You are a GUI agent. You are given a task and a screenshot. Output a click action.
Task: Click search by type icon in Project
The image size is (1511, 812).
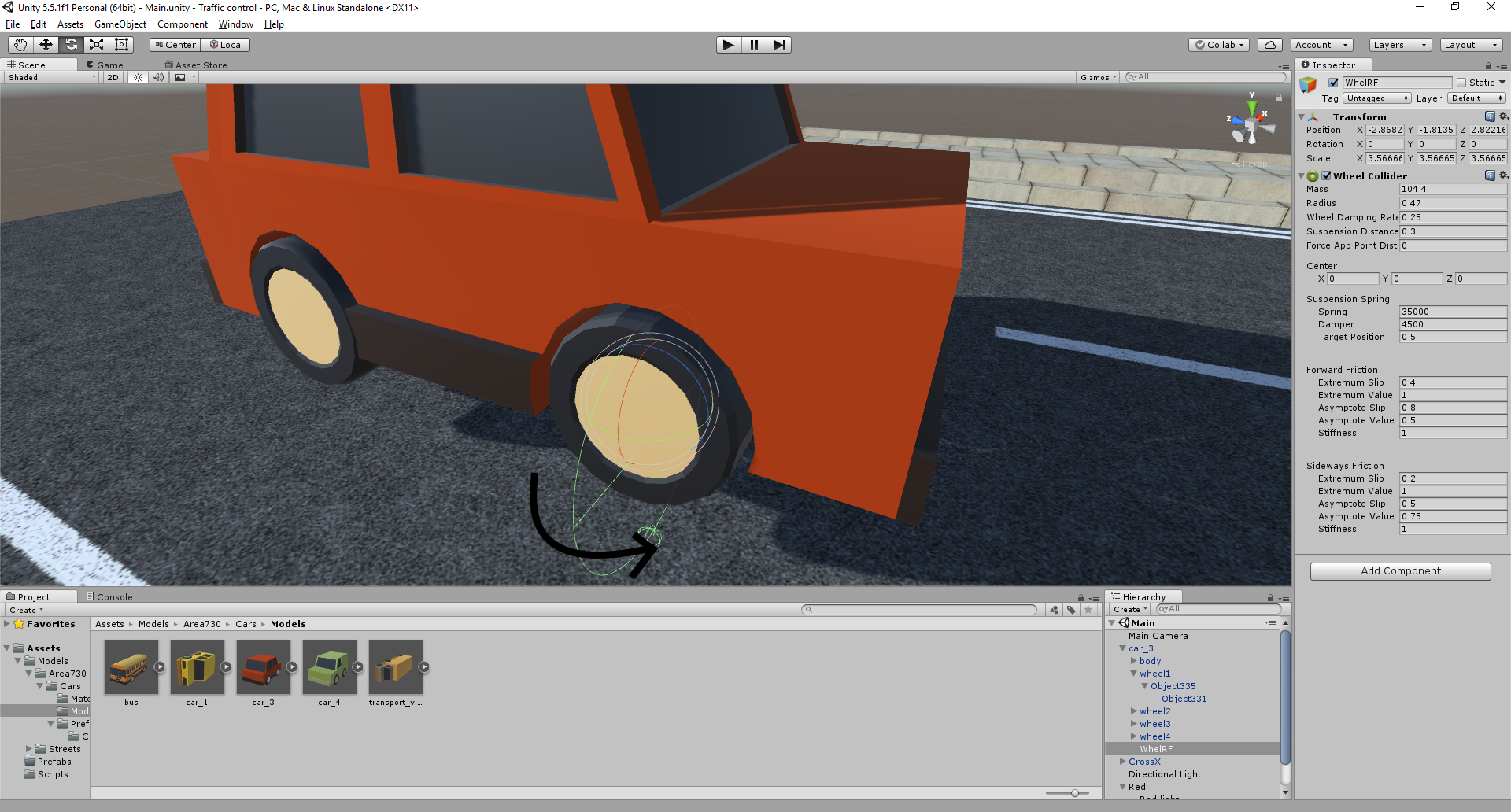[1055, 610]
